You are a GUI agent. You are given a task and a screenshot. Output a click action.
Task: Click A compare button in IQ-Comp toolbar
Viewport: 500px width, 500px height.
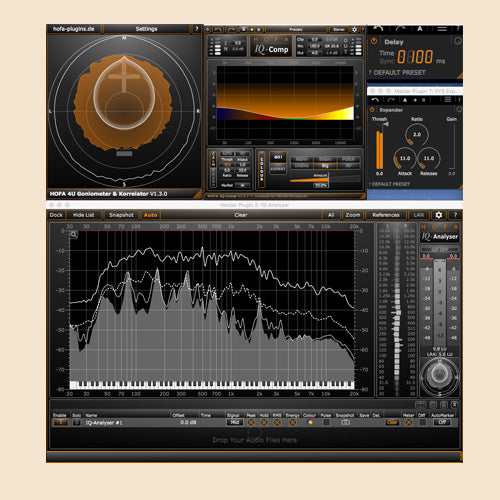(244, 30)
